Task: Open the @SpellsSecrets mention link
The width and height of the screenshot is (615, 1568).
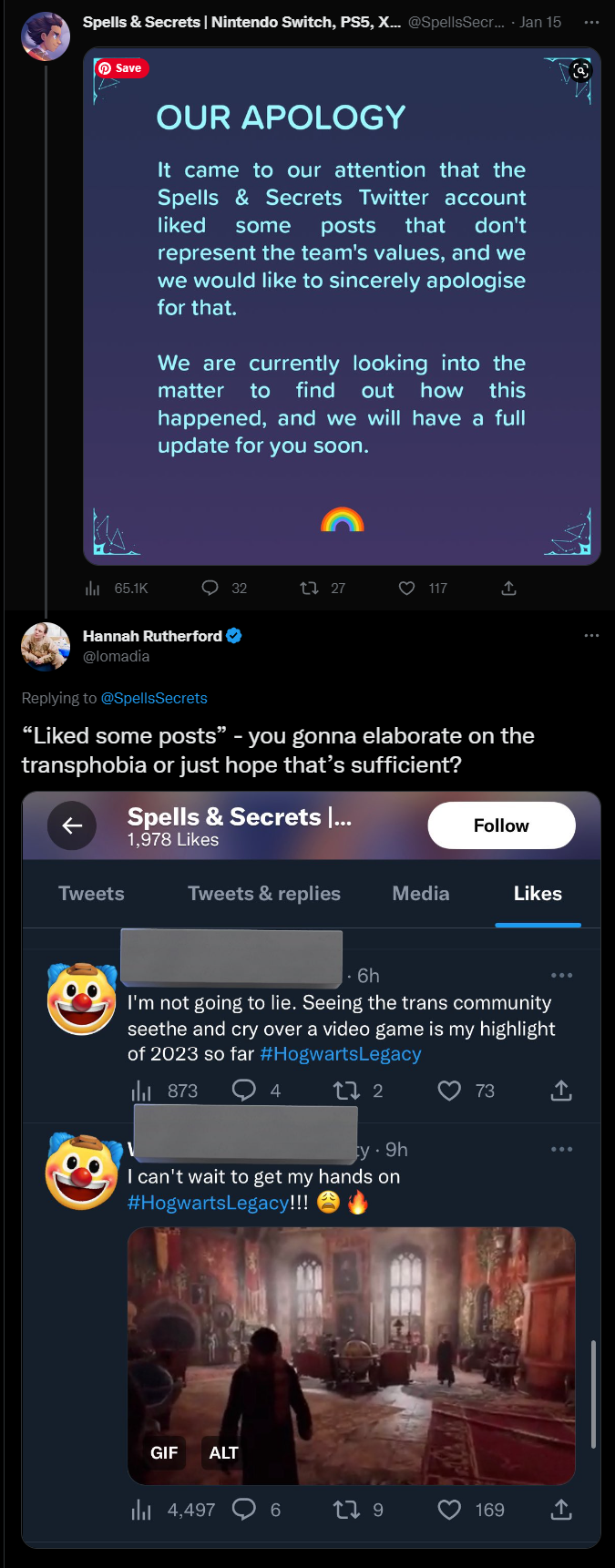Action: [x=154, y=698]
